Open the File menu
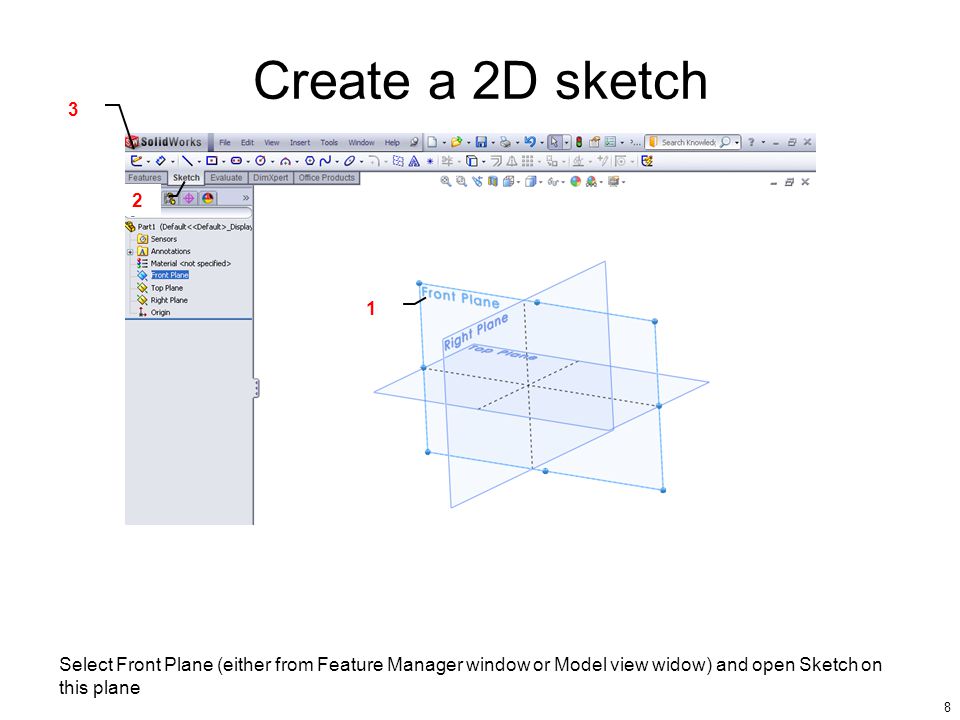Screen dimensions: 960x720 pyautogui.click(x=225, y=142)
